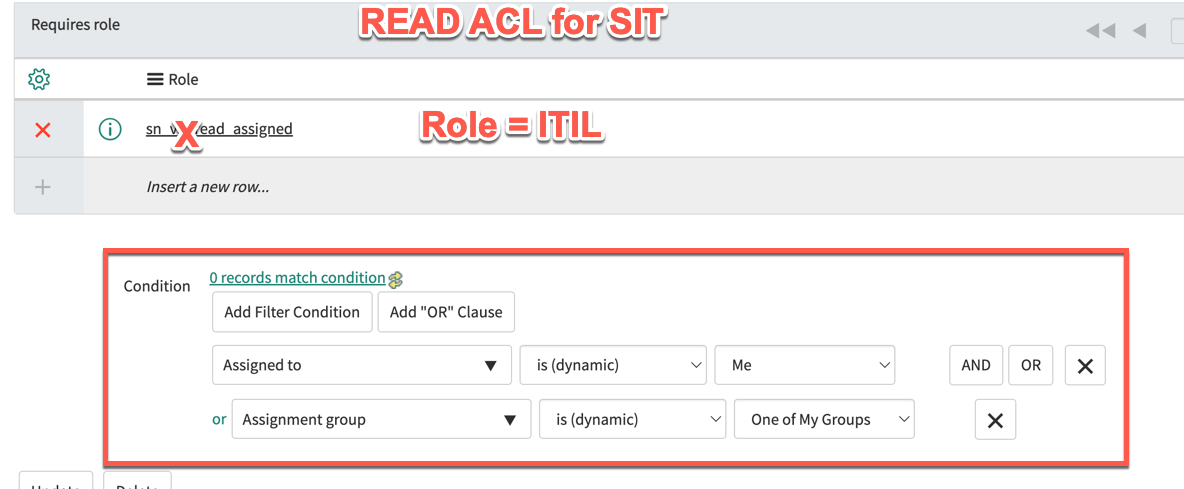Change the first is (dynamic) operator
This screenshot has height=489, width=1184.
613,365
